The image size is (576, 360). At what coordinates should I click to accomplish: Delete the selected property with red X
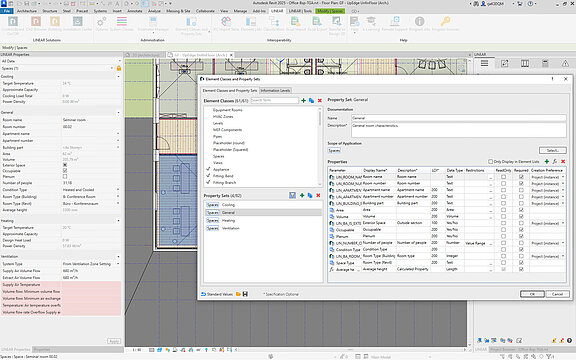563,161
